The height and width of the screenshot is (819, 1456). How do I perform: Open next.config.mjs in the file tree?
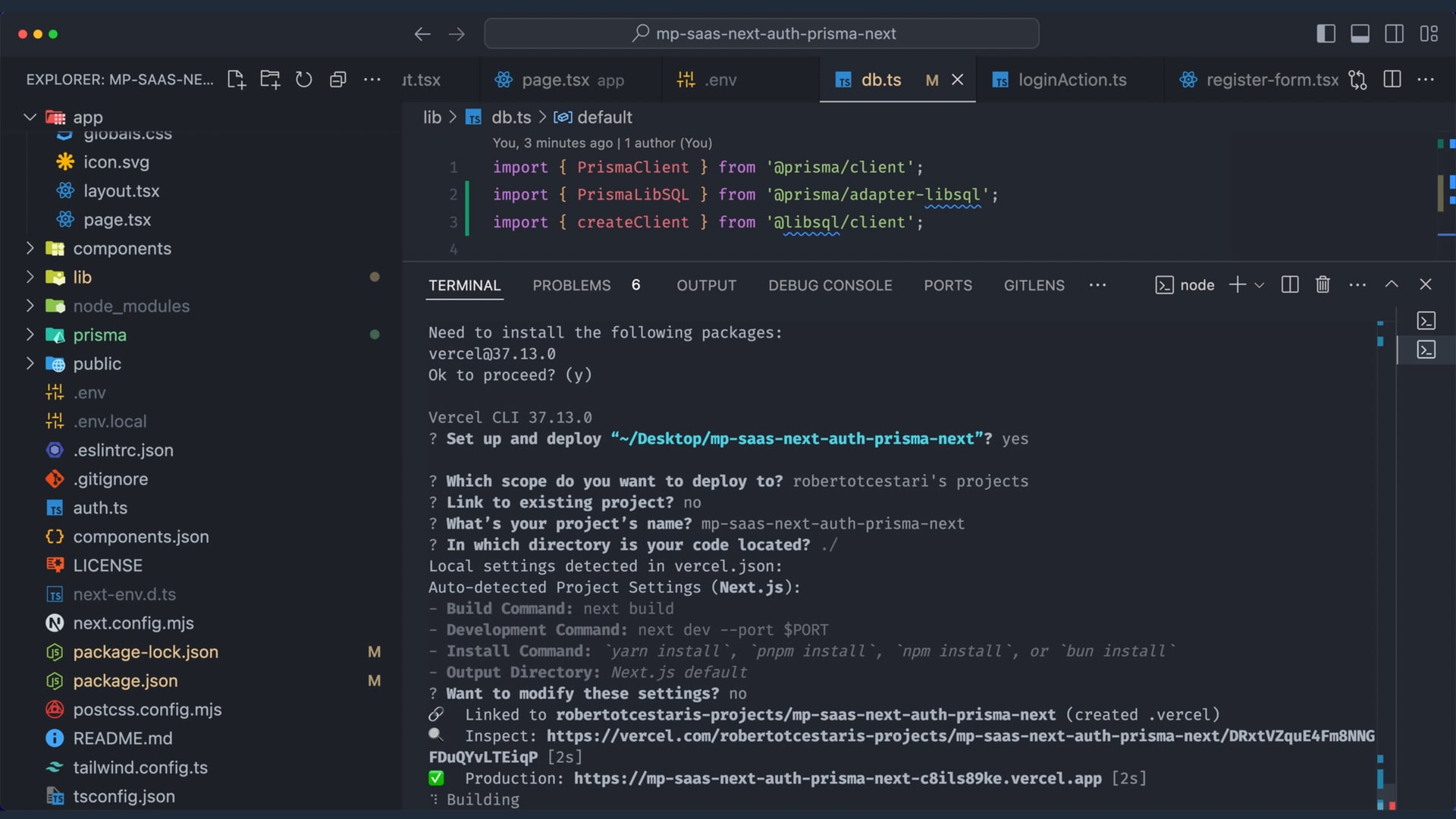tap(133, 623)
